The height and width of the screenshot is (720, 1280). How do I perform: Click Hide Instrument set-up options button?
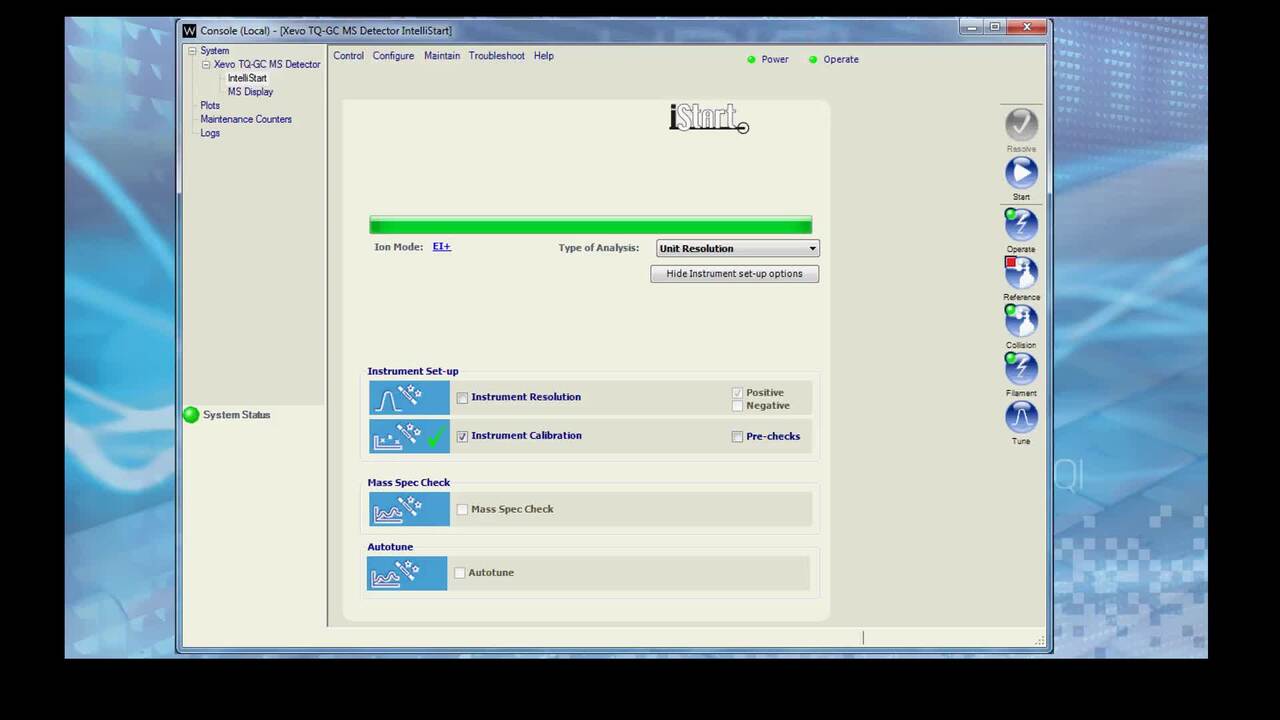point(734,274)
